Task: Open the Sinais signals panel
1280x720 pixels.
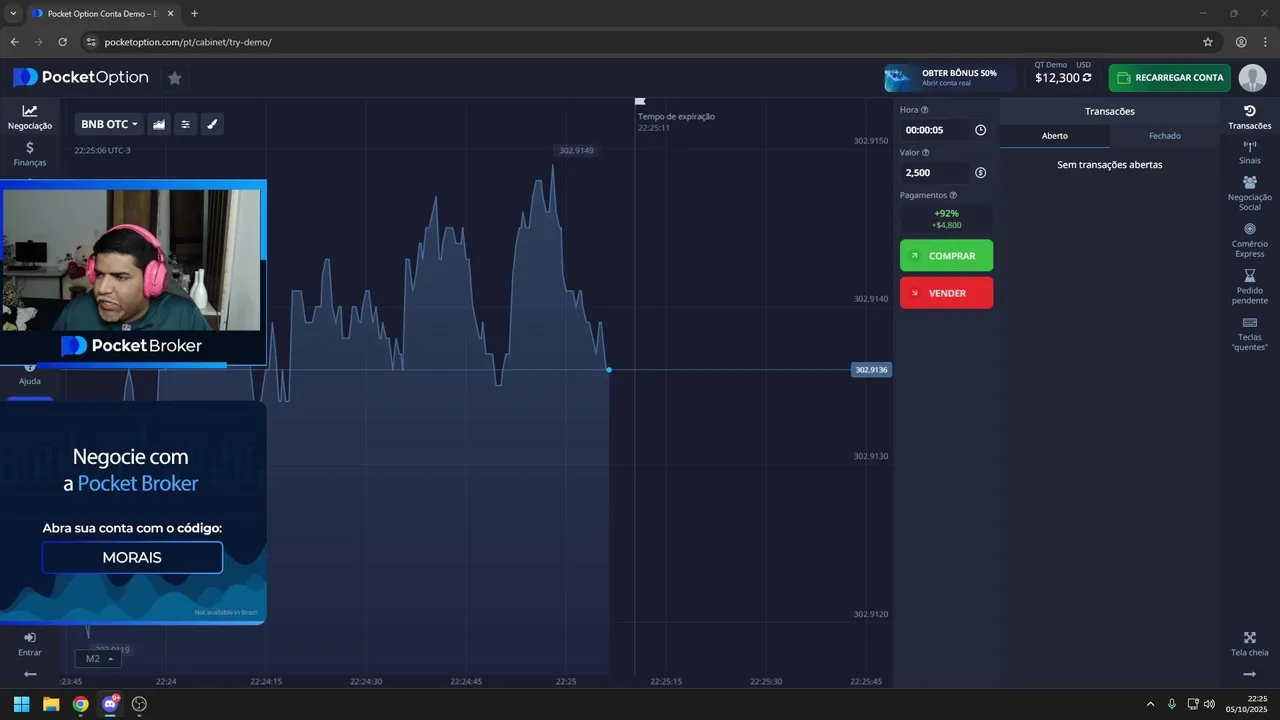Action: tap(1249, 152)
